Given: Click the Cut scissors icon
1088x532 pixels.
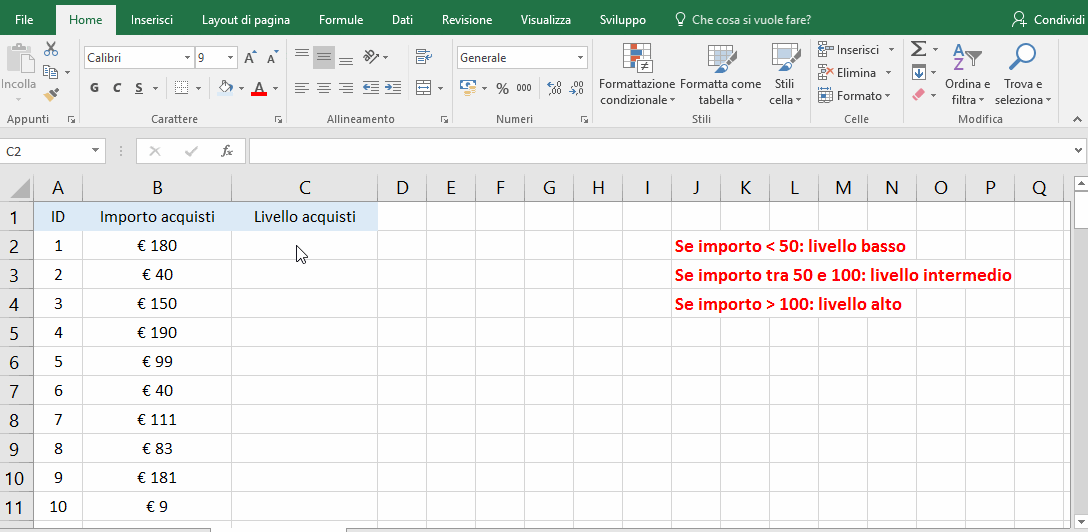Looking at the screenshot, I should tap(51, 49).
